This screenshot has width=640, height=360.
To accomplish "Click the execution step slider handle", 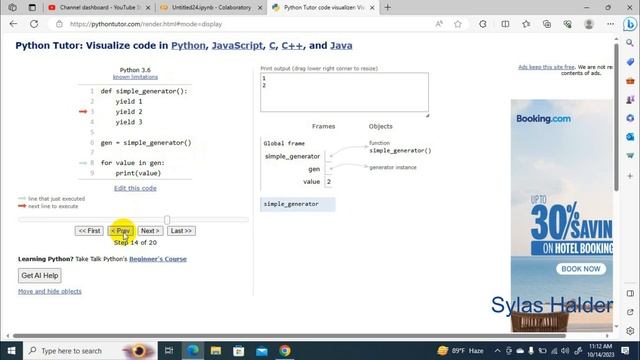I will tap(167, 220).
